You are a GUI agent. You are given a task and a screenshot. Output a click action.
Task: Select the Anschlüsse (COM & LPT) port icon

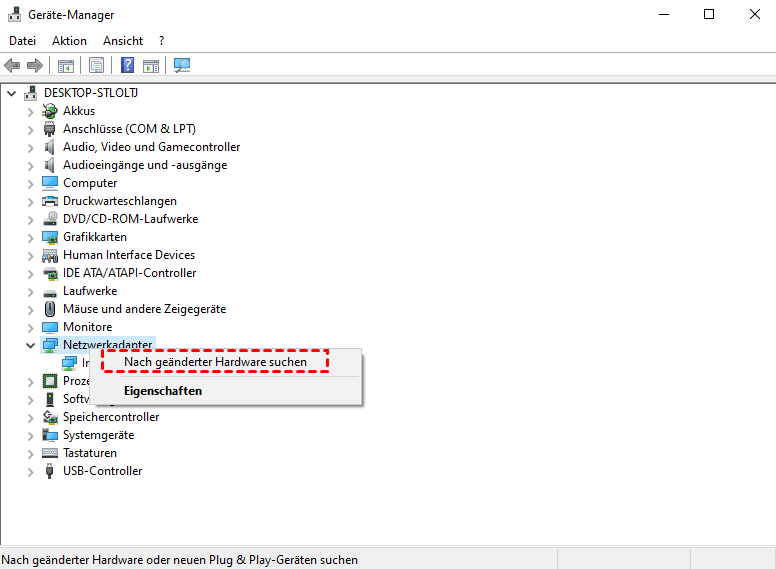[49, 129]
